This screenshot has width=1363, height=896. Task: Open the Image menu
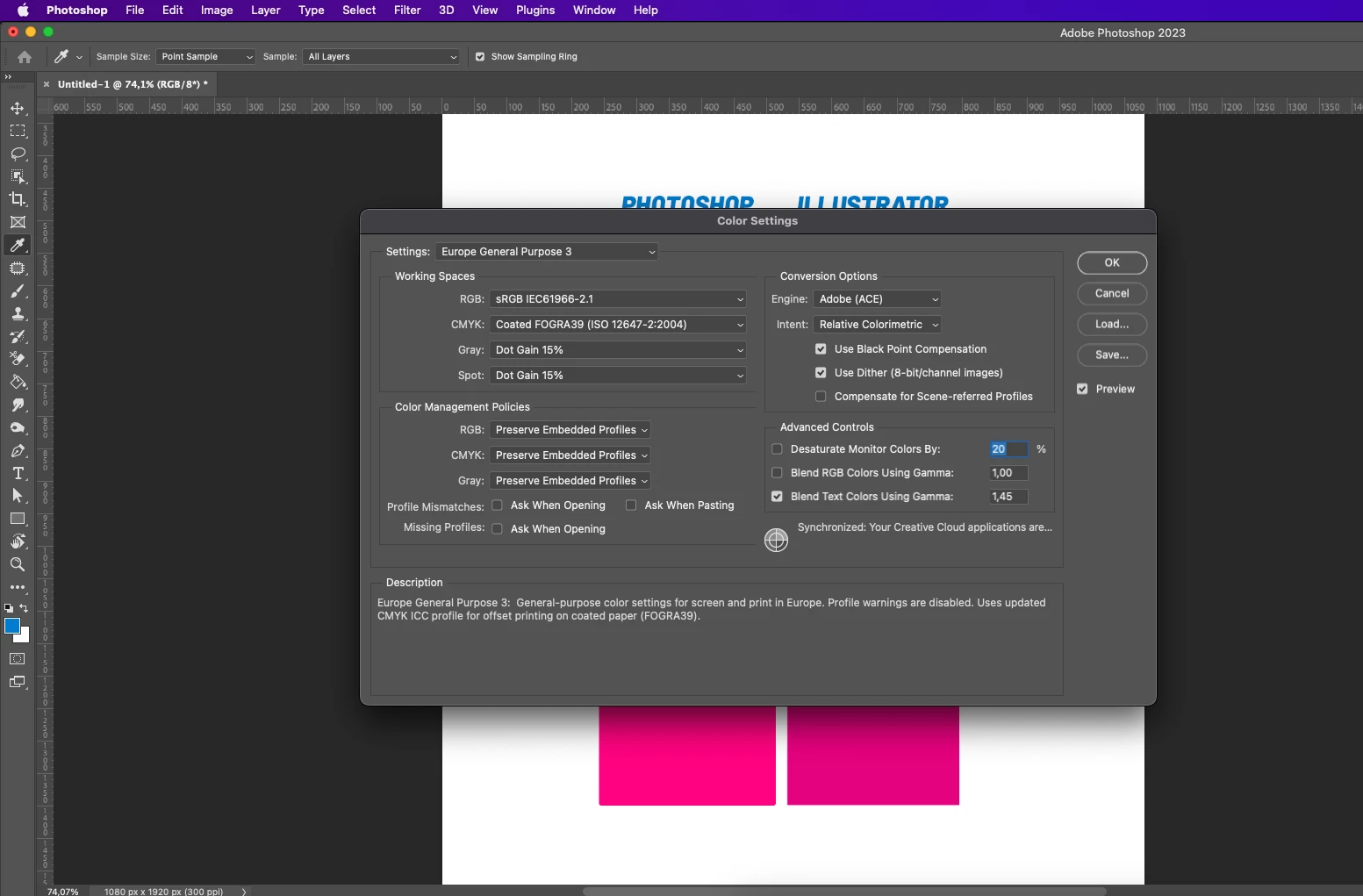coord(217,11)
